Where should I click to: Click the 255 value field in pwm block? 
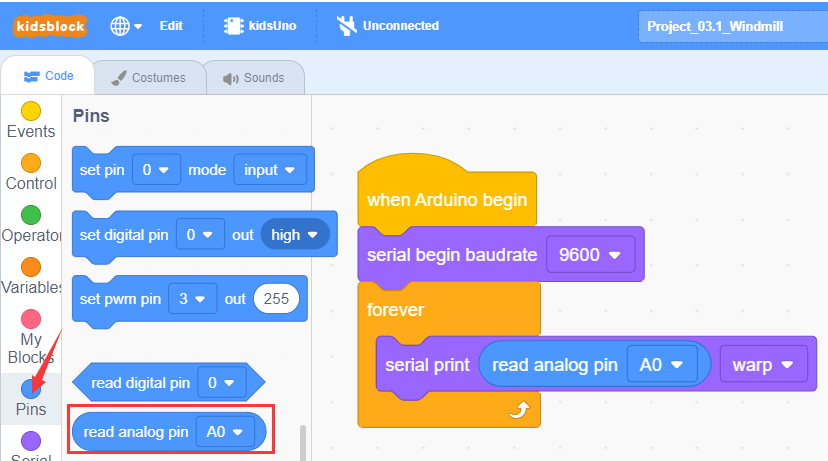(x=276, y=298)
